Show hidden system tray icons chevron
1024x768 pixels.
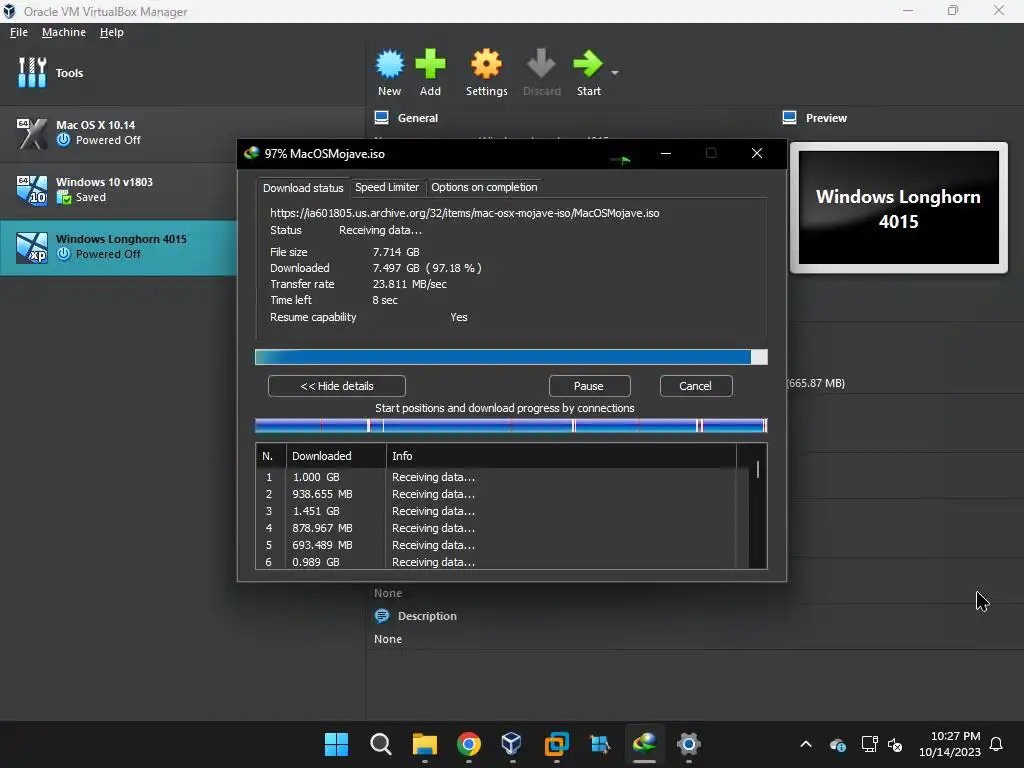click(806, 744)
